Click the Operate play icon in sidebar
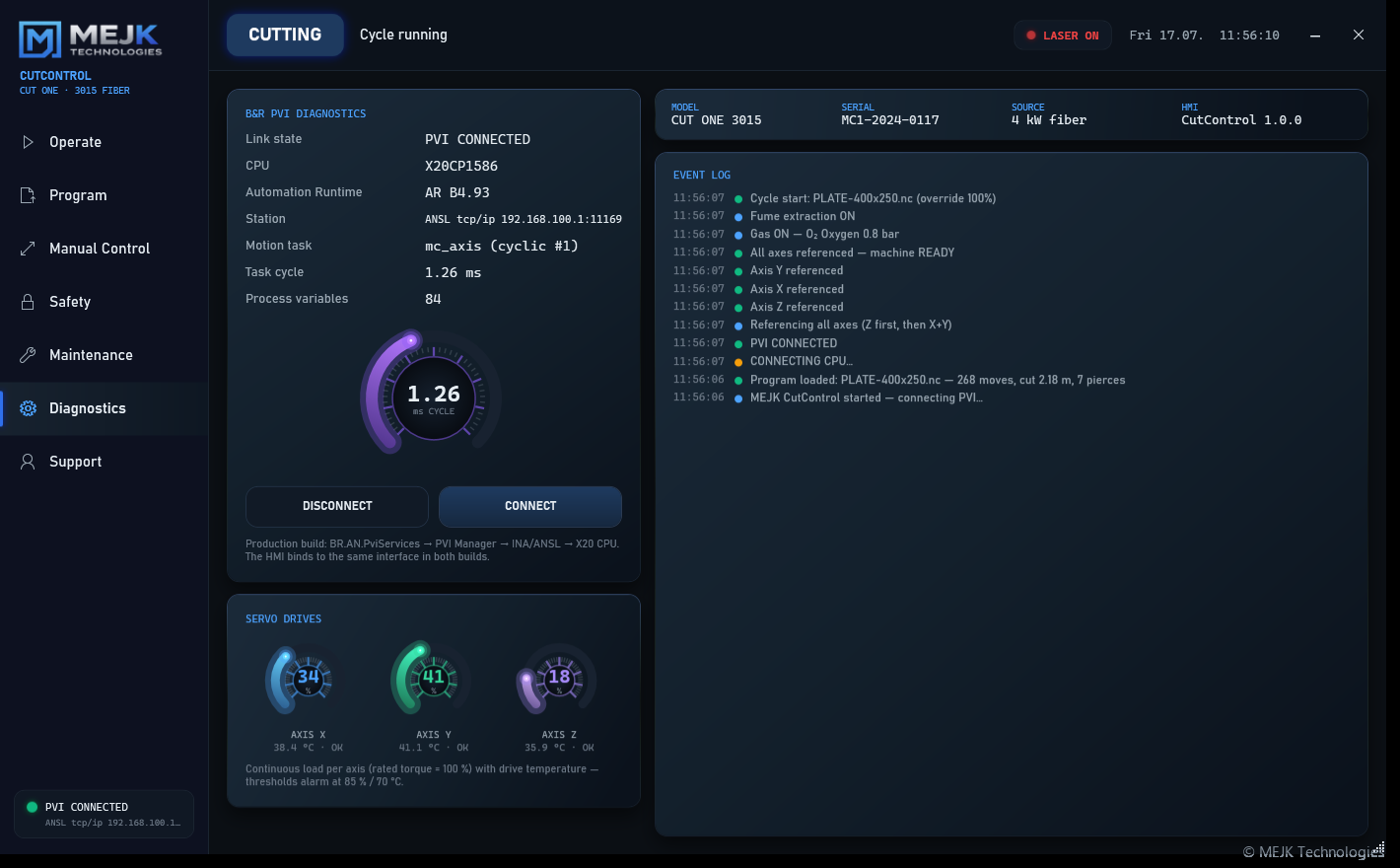The image size is (1400, 868). [28, 142]
